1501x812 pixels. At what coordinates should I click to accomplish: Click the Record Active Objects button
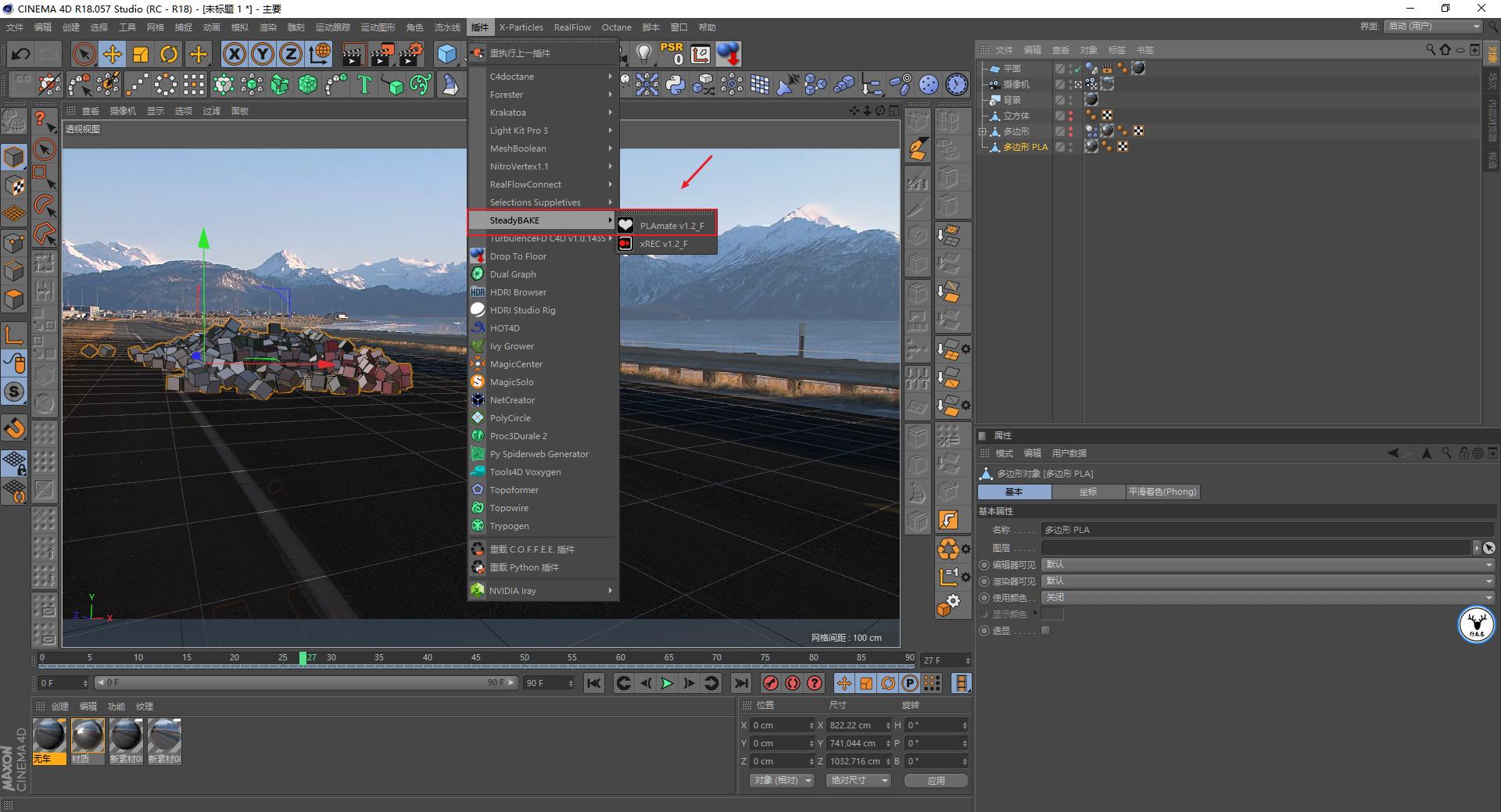(771, 683)
